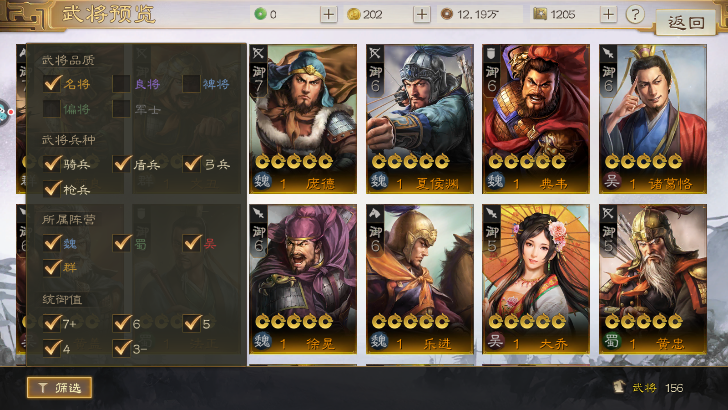Click the plus icon beside gold 202
728x410 pixels.
click(422, 14)
